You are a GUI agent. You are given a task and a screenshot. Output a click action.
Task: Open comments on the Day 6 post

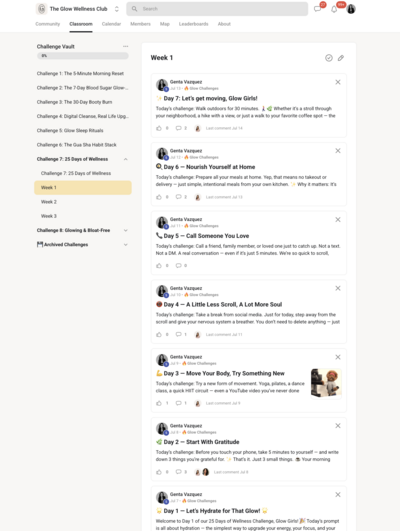[x=178, y=197]
